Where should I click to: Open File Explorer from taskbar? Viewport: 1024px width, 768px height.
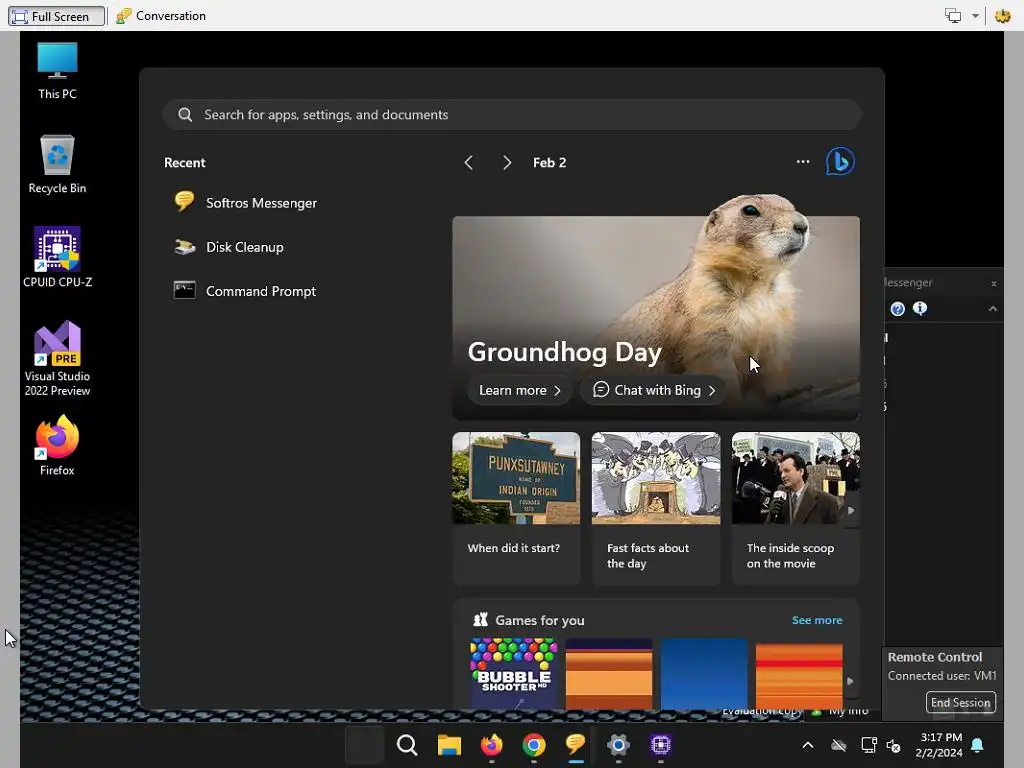(449, 744)
